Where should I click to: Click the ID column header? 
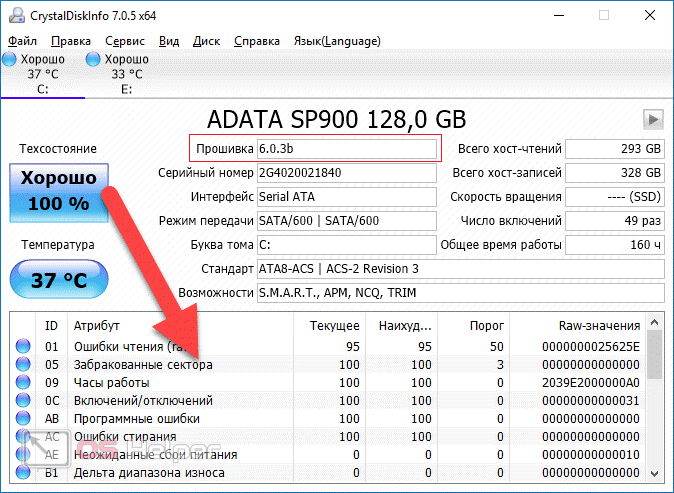click(x=51, y=326)
